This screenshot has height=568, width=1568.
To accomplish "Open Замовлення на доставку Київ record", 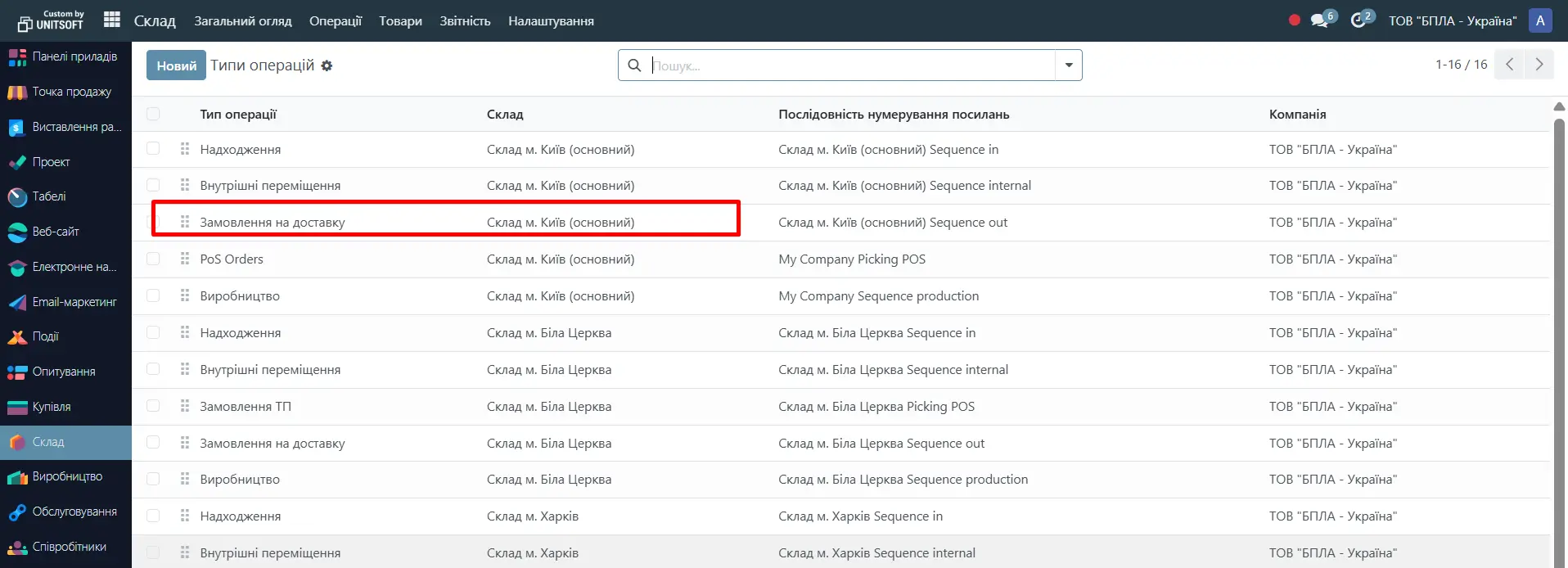I will click(273, 223).
